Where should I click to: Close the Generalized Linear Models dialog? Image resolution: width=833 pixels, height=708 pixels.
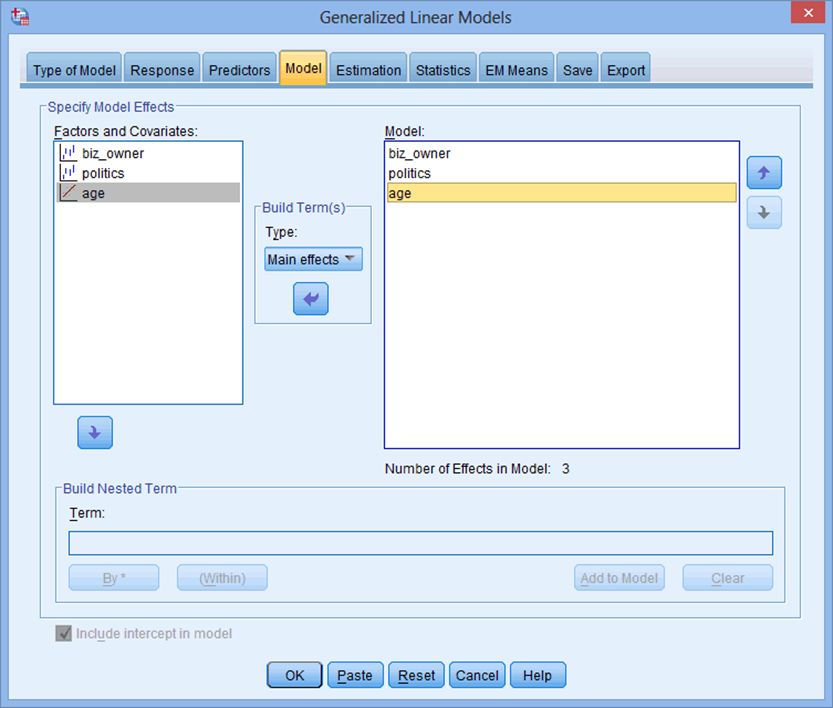[808, 12]
